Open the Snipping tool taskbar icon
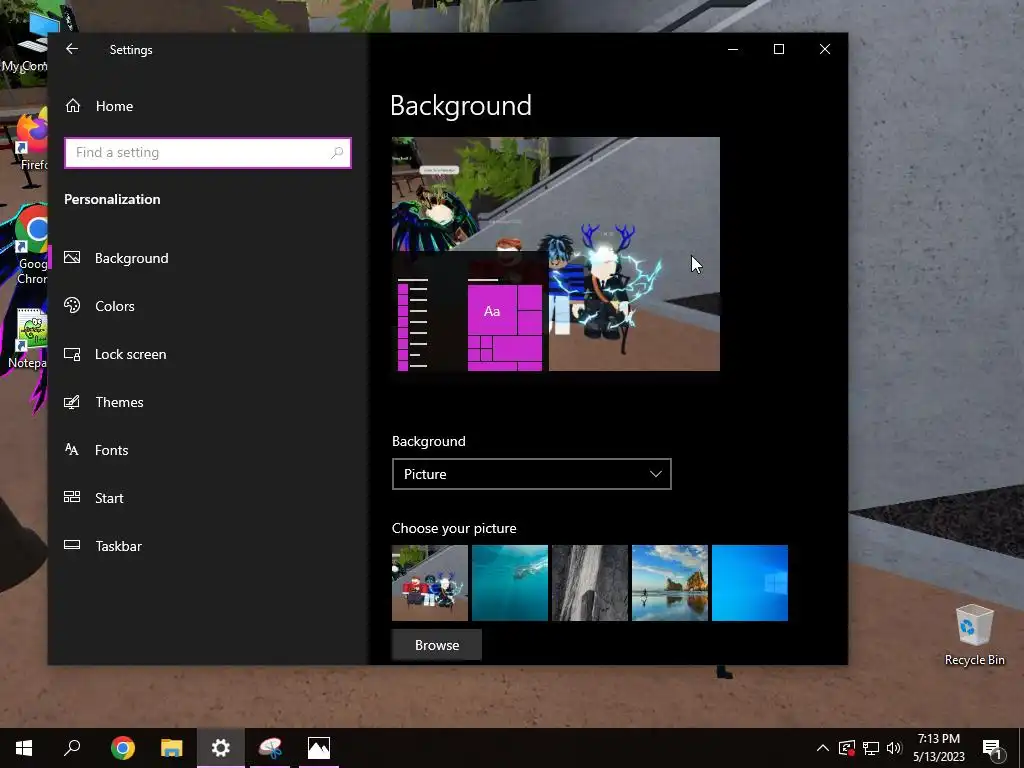 [270, 748]
